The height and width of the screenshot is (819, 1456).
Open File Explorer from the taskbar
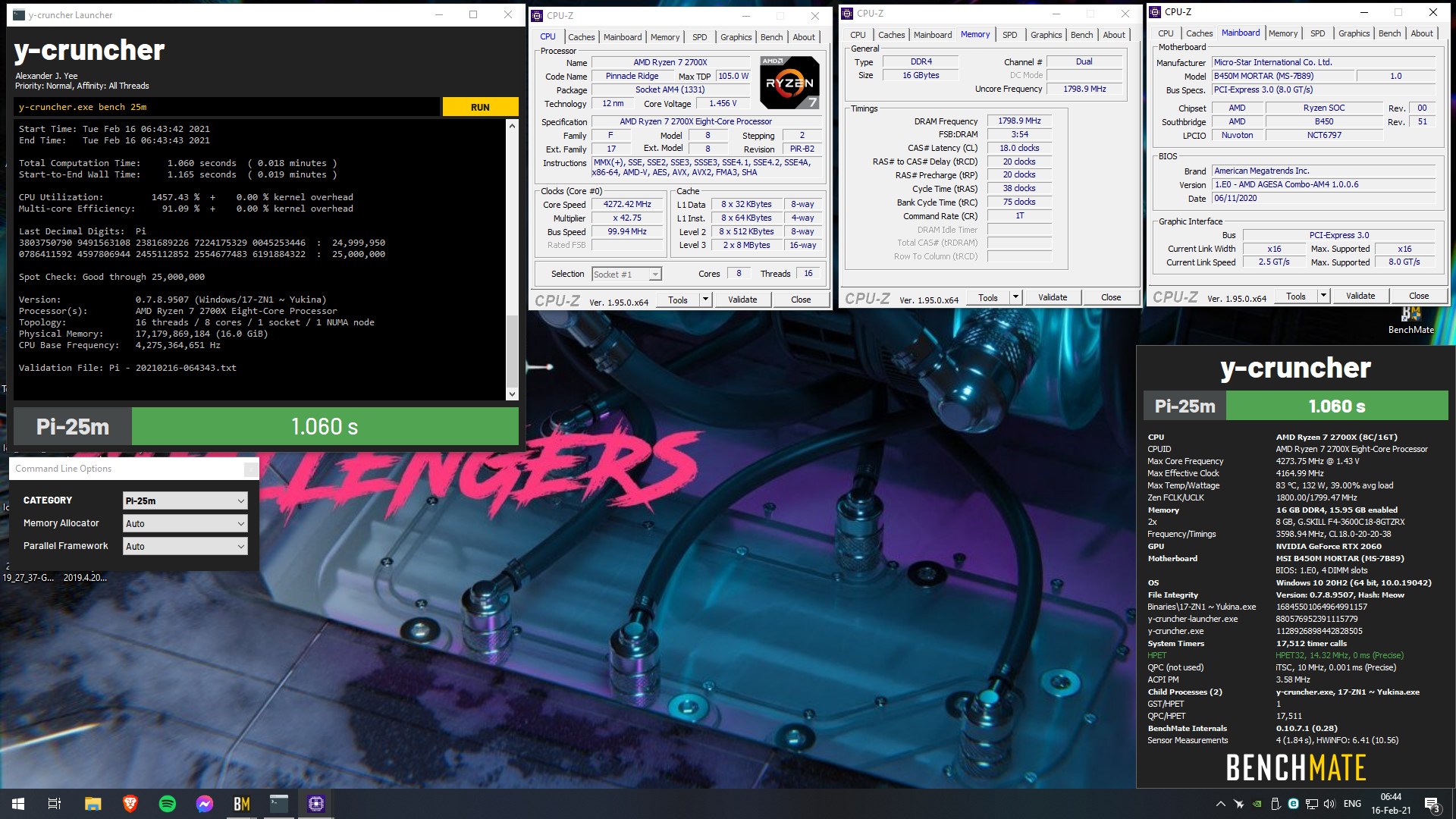point(93,804)
